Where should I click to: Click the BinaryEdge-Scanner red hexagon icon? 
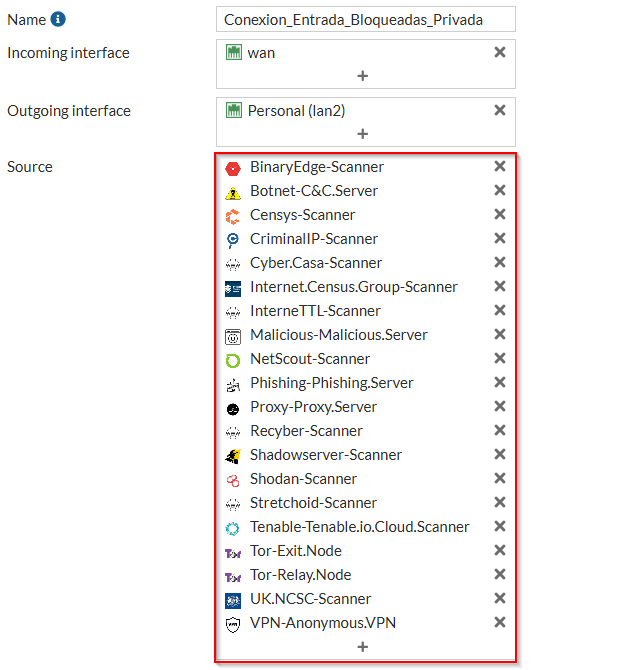(233, 167)
